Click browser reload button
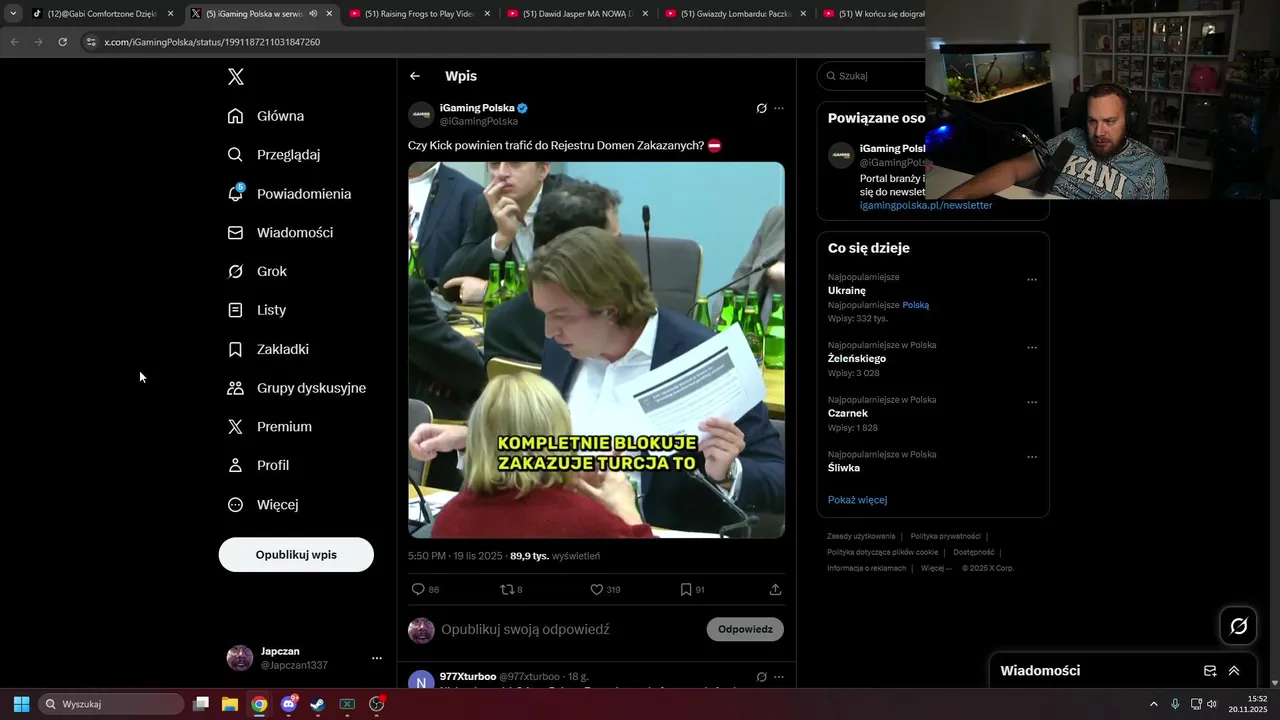This screenshot has width=1280, height=720. click(x=62, y=42)
